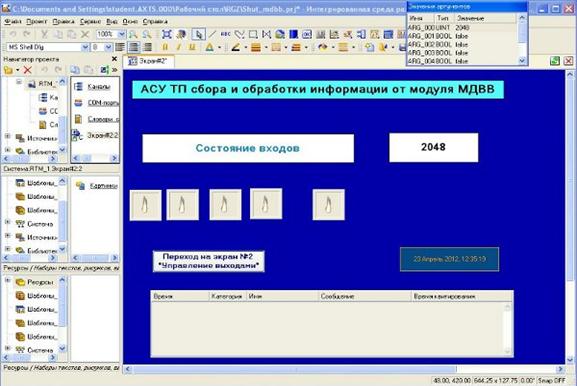Expand the Ресурсы node in the bottom tree
This screenshot has height=386, width=577.
pos(7,281)
